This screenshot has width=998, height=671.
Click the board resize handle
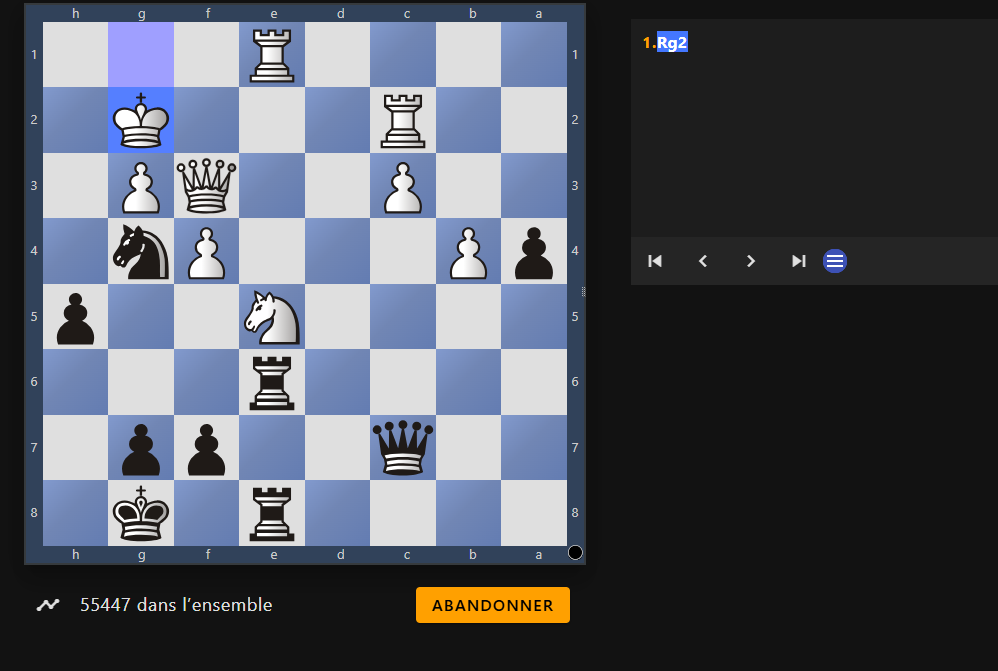click(584, 292)
